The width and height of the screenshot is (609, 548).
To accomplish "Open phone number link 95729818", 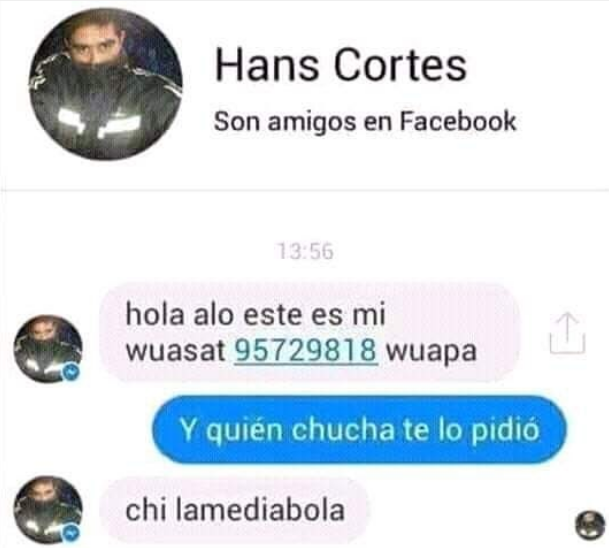I will pos(306,351).
